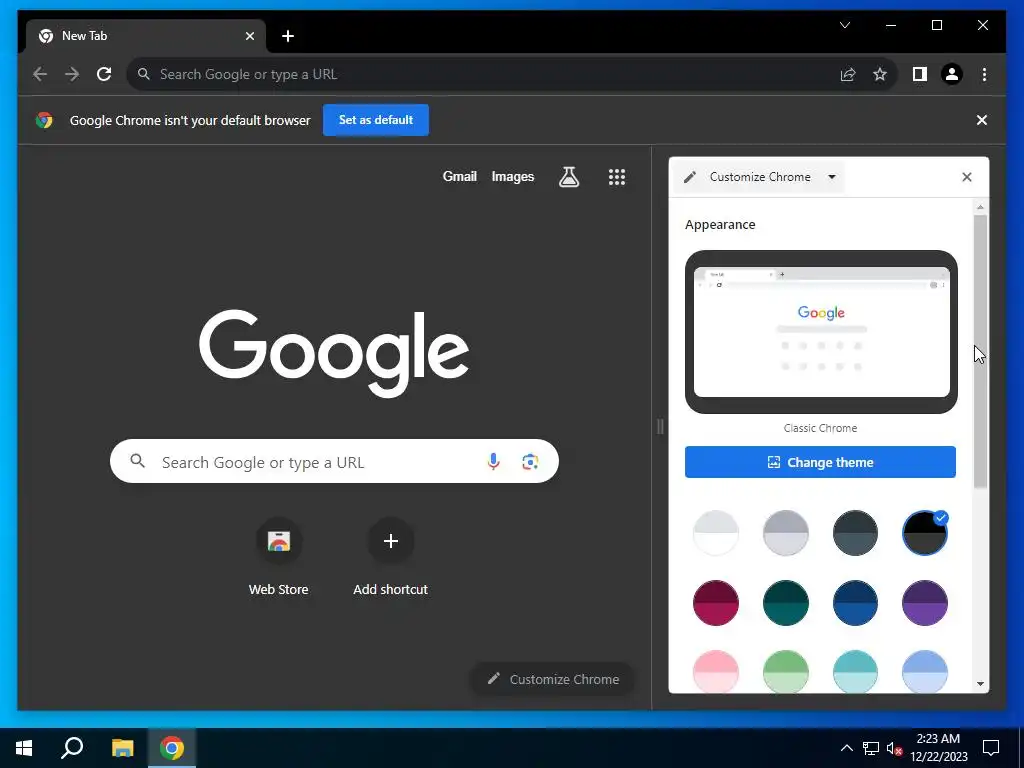Click the Classic Chrome theme preview
Screen dimensions: 1024x768
click(821, 332)
